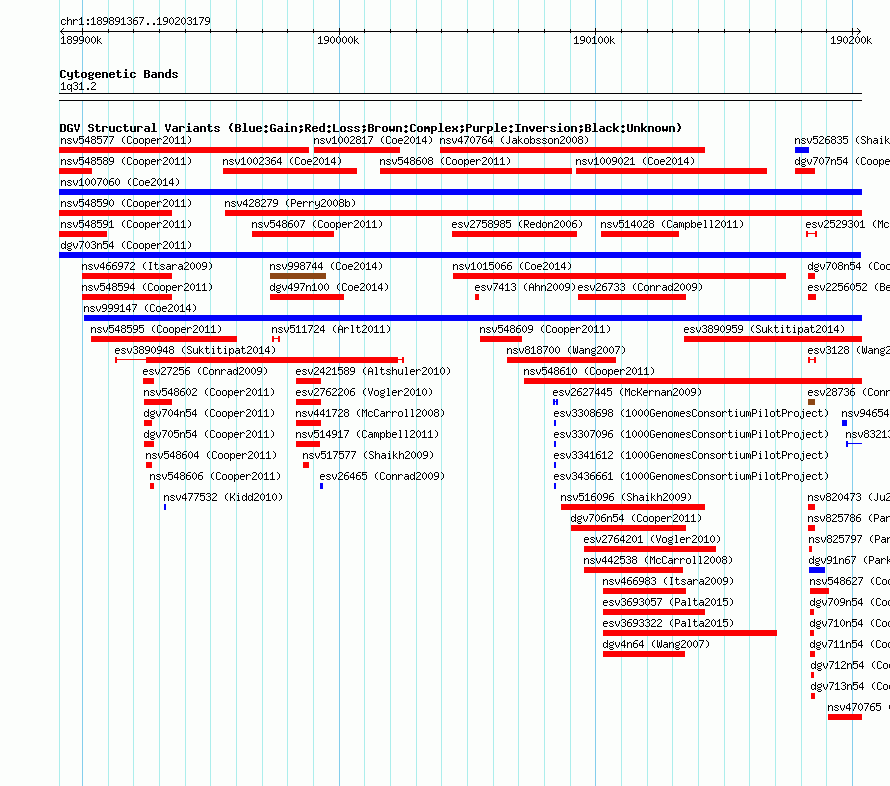The image size is (890, 786).
Task: Click nsv477532 (Kidd2010) label
Action: [223, 497]
